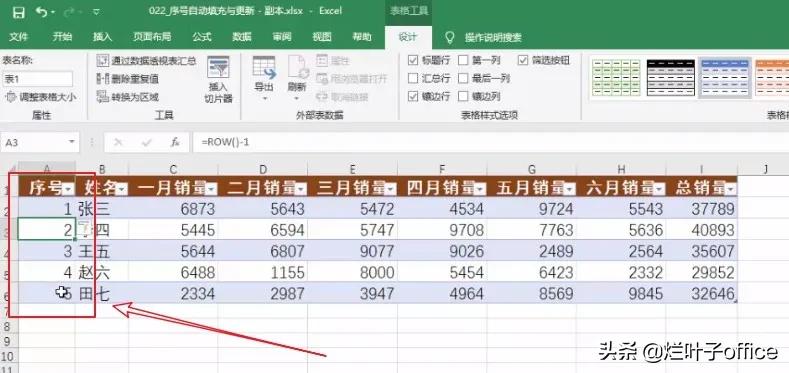Toggle the 镶边列 checkbox
This screenshot has width=789, height=373.
[x=463, y=96]
